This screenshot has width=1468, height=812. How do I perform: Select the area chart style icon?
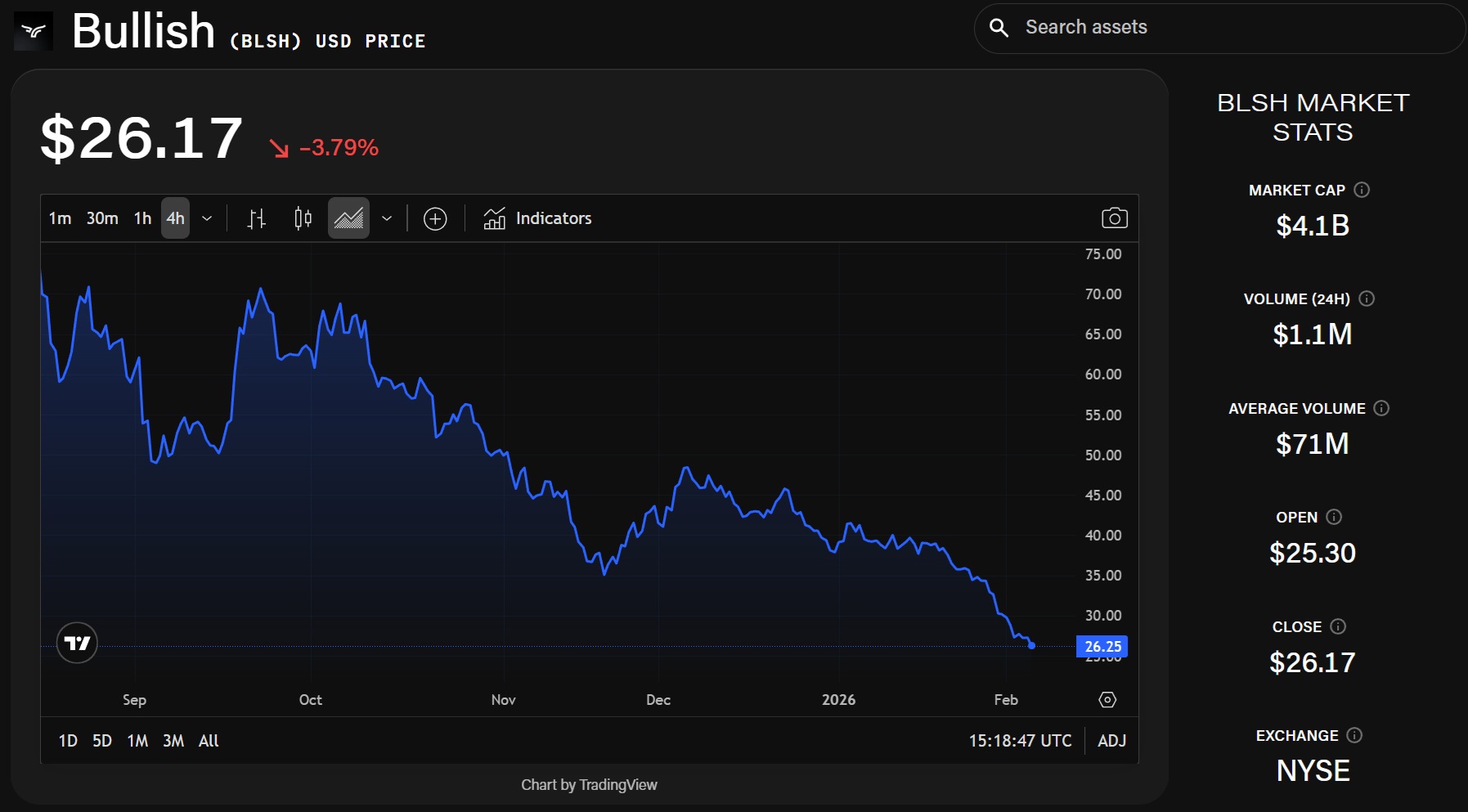click(x=348, y=218)
